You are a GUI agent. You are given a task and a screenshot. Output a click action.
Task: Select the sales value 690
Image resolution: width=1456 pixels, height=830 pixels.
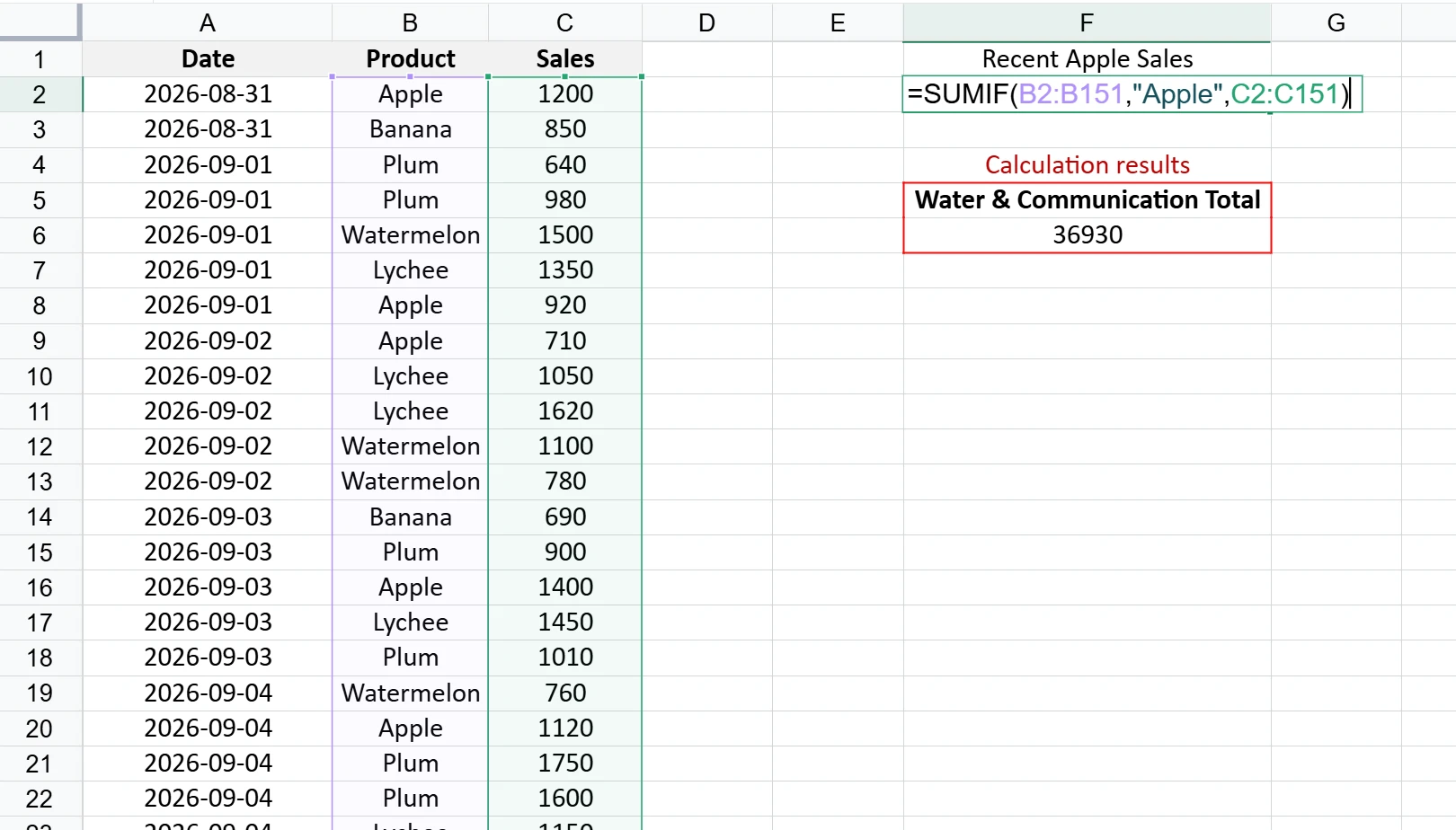click(x=564, y=517)
